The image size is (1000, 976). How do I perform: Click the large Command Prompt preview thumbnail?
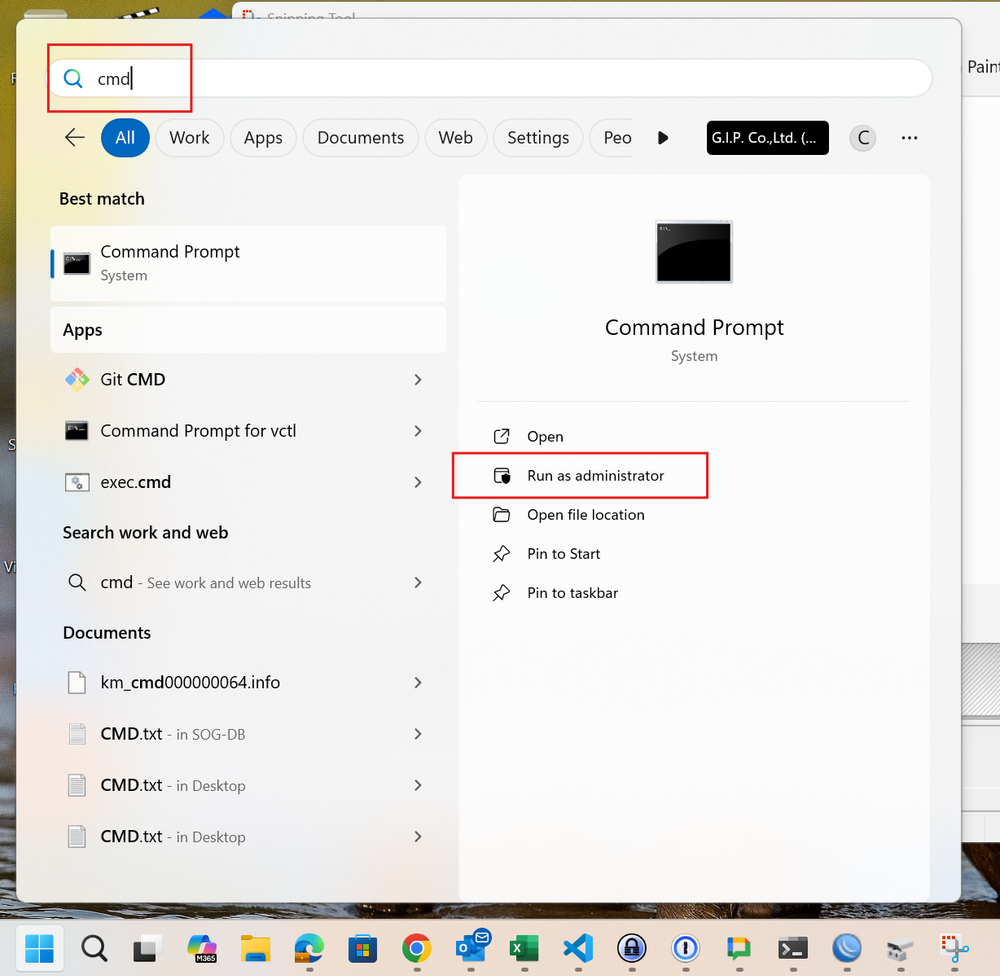(x=694, y=251)
